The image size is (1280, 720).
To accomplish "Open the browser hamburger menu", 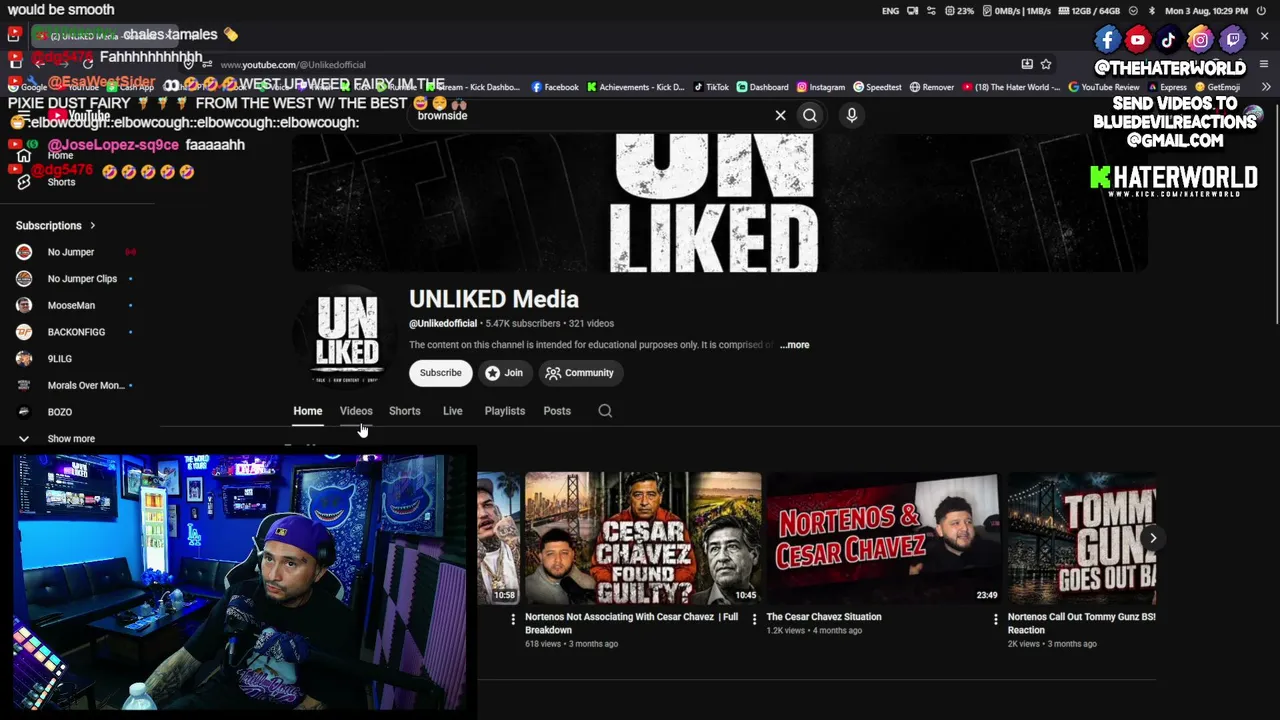I will (1264, 64).
